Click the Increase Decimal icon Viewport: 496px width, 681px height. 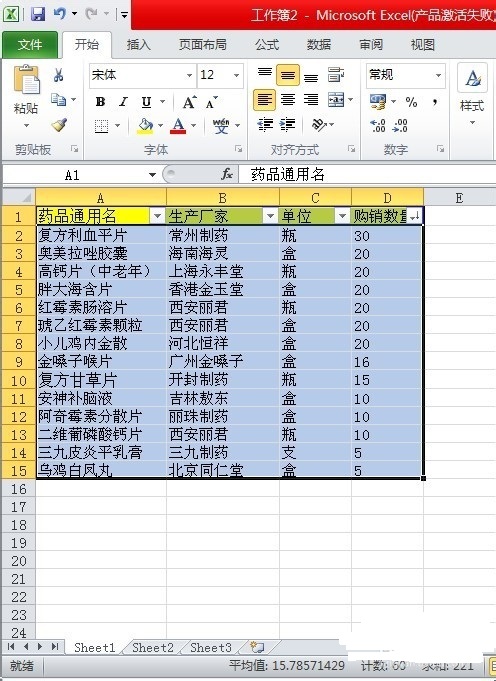(x=377, y=126)
